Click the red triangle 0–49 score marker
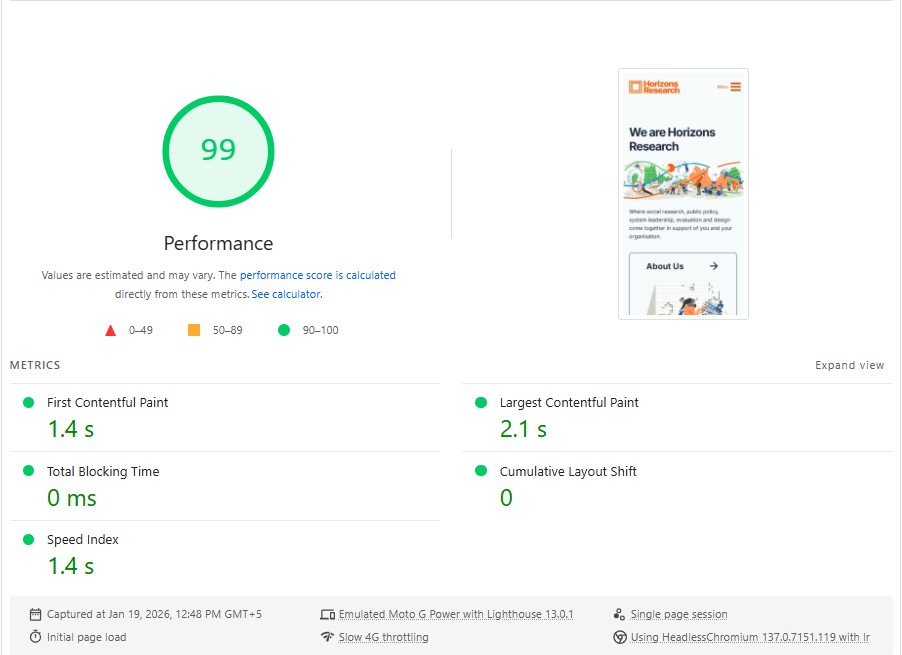Screen dimensions: 902x655 click(x=110, y=329)
